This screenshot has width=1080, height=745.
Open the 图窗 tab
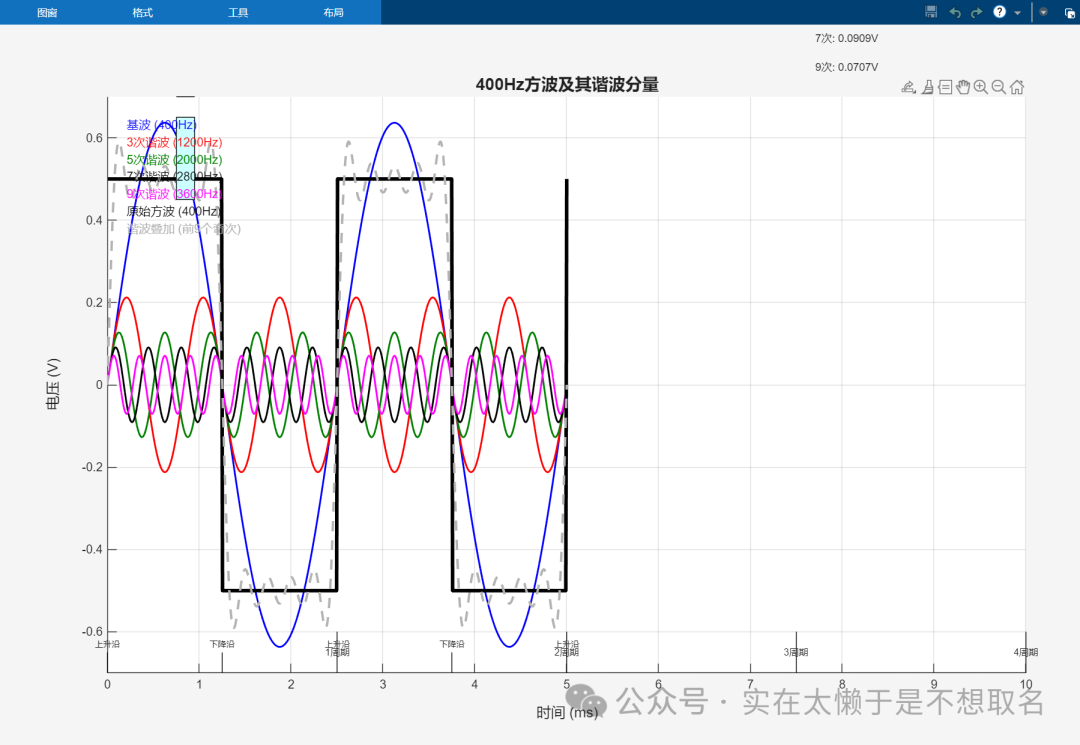pos(47,13)
